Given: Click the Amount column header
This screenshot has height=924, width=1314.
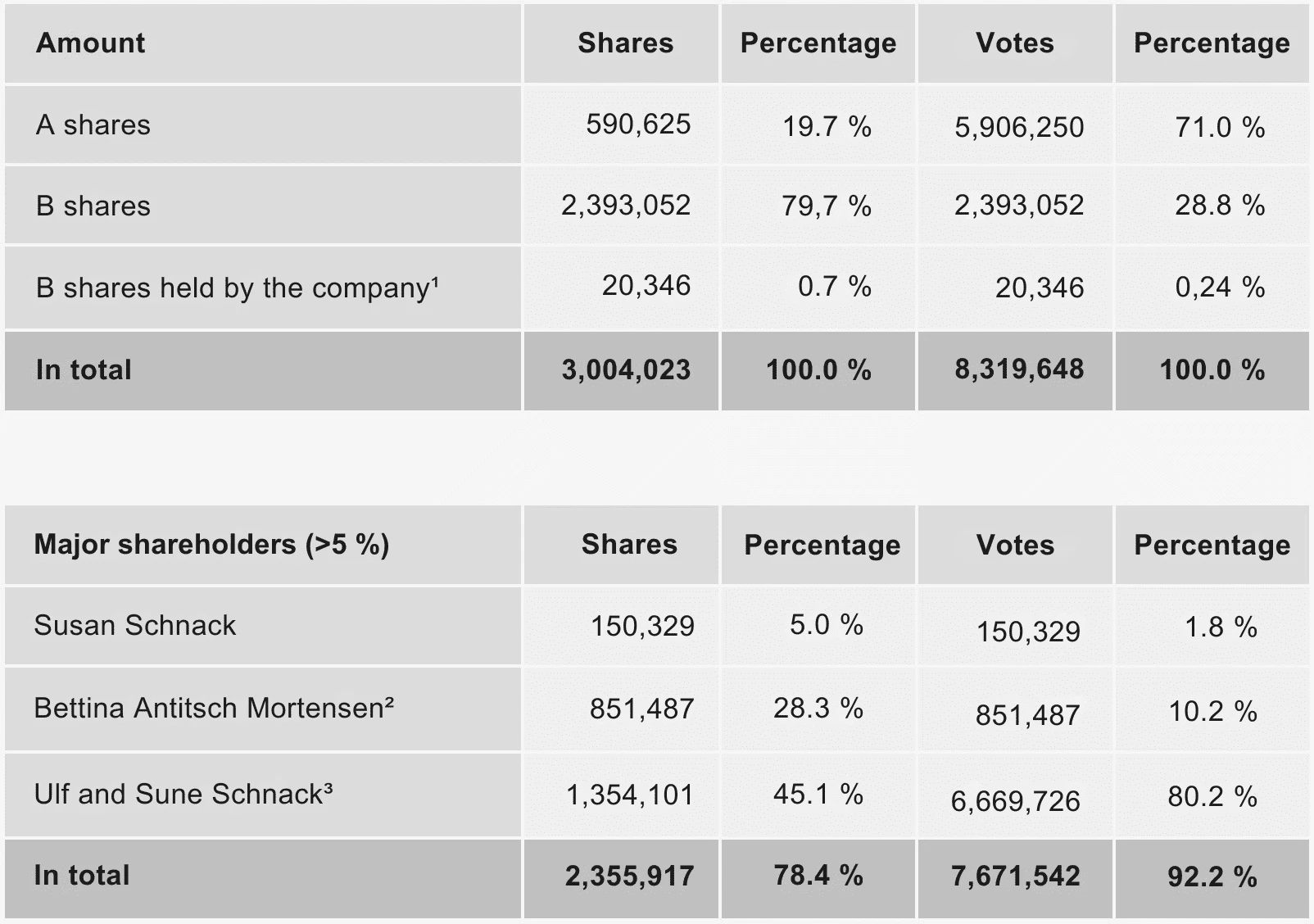Looking at the screenshot, I should (x=90, y=43).
